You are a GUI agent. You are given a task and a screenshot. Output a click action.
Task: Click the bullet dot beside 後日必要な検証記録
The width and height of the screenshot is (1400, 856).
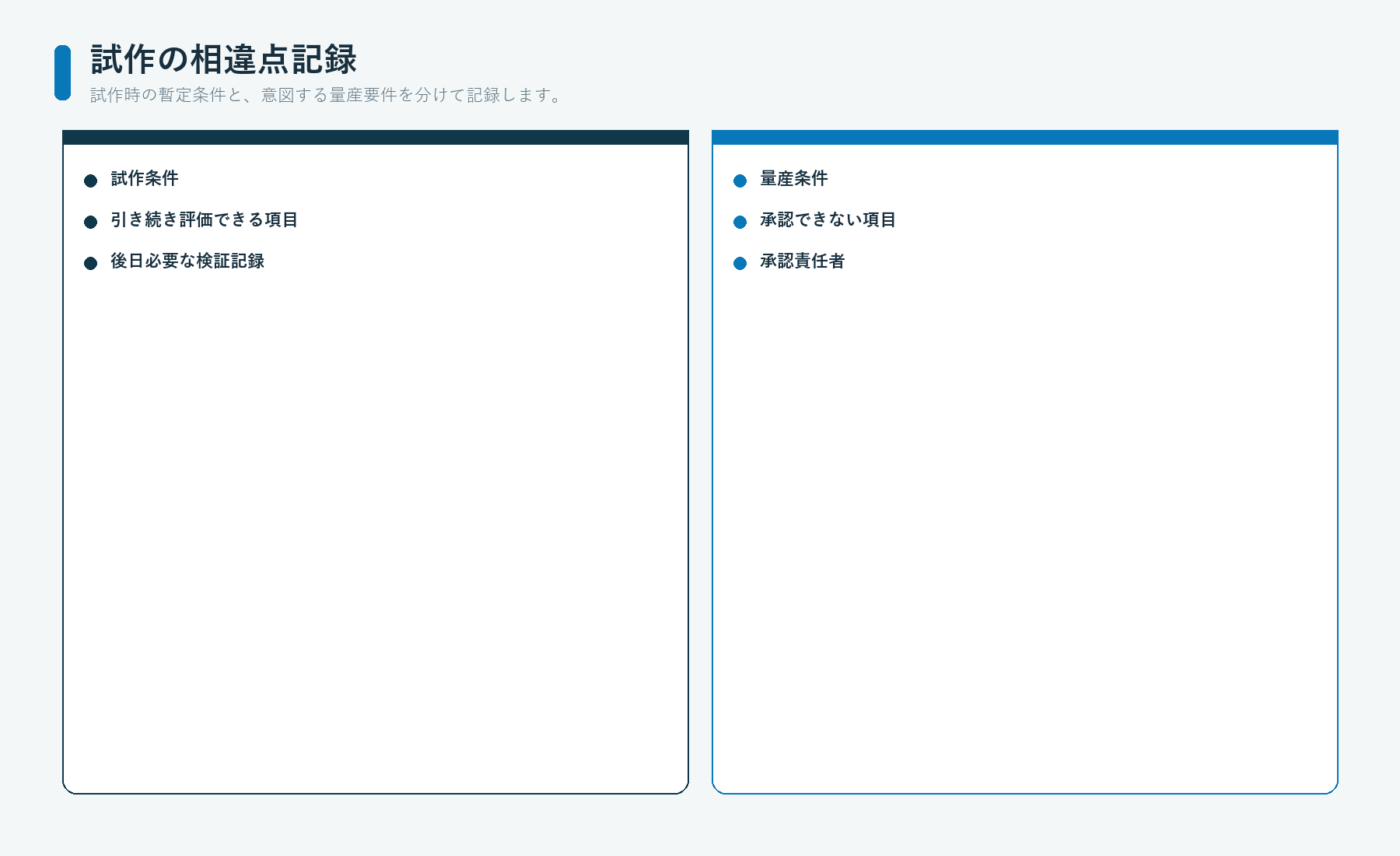coord(90,263)
